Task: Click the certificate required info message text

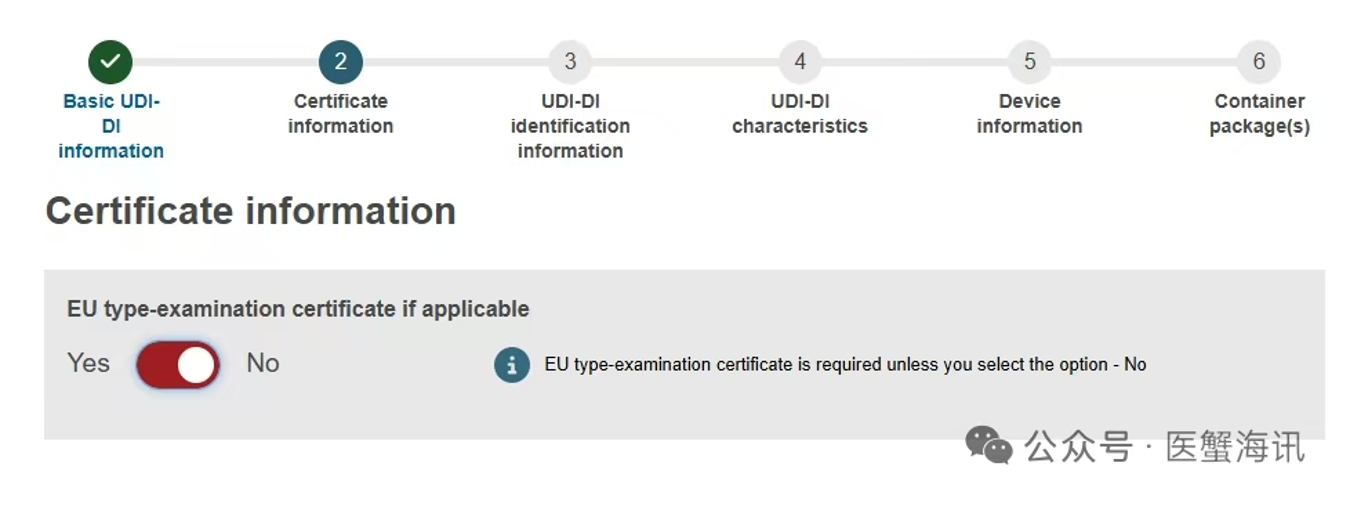Action: [845, 365]
